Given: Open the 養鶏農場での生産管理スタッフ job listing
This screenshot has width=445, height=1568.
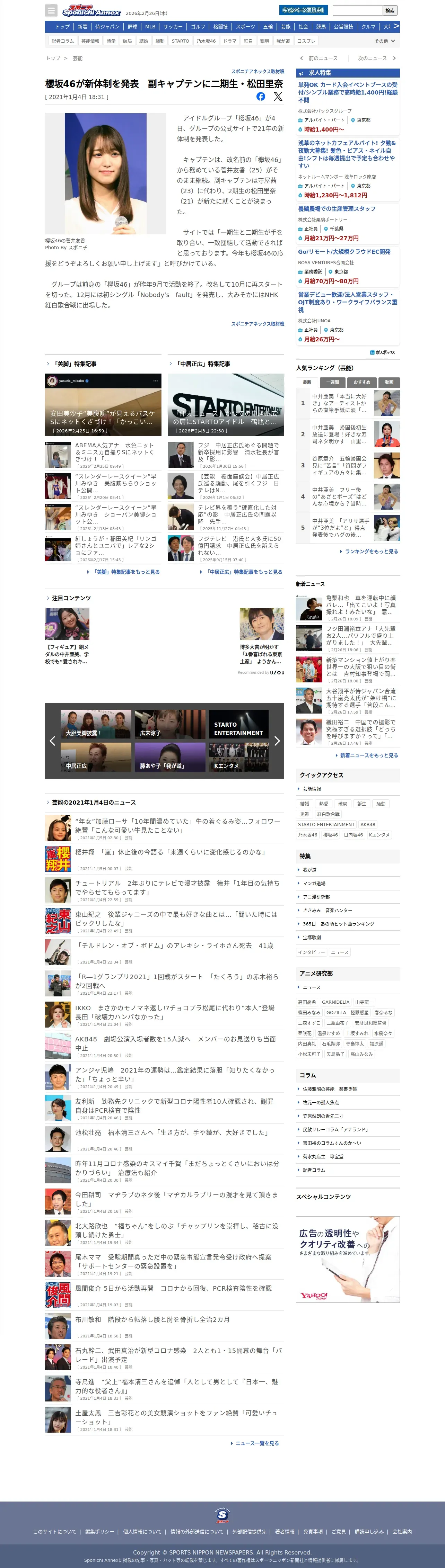Looking at the screenshot, I should pyautogui.click(x=337, y=209).
